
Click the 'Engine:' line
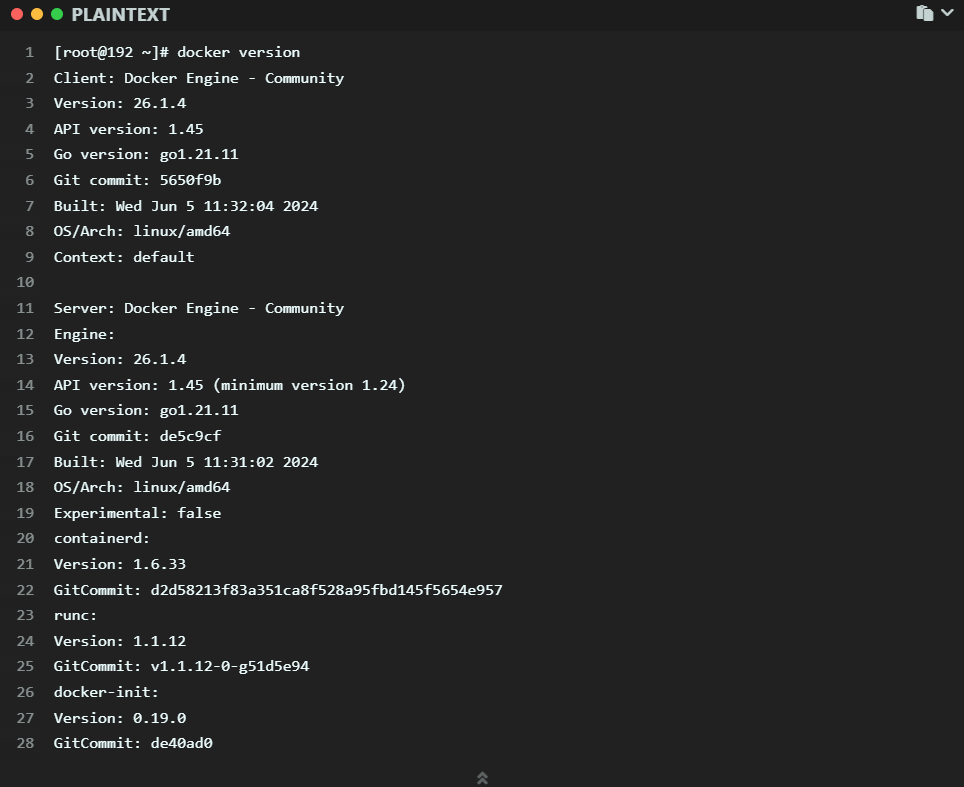click(x=84, y=334)
